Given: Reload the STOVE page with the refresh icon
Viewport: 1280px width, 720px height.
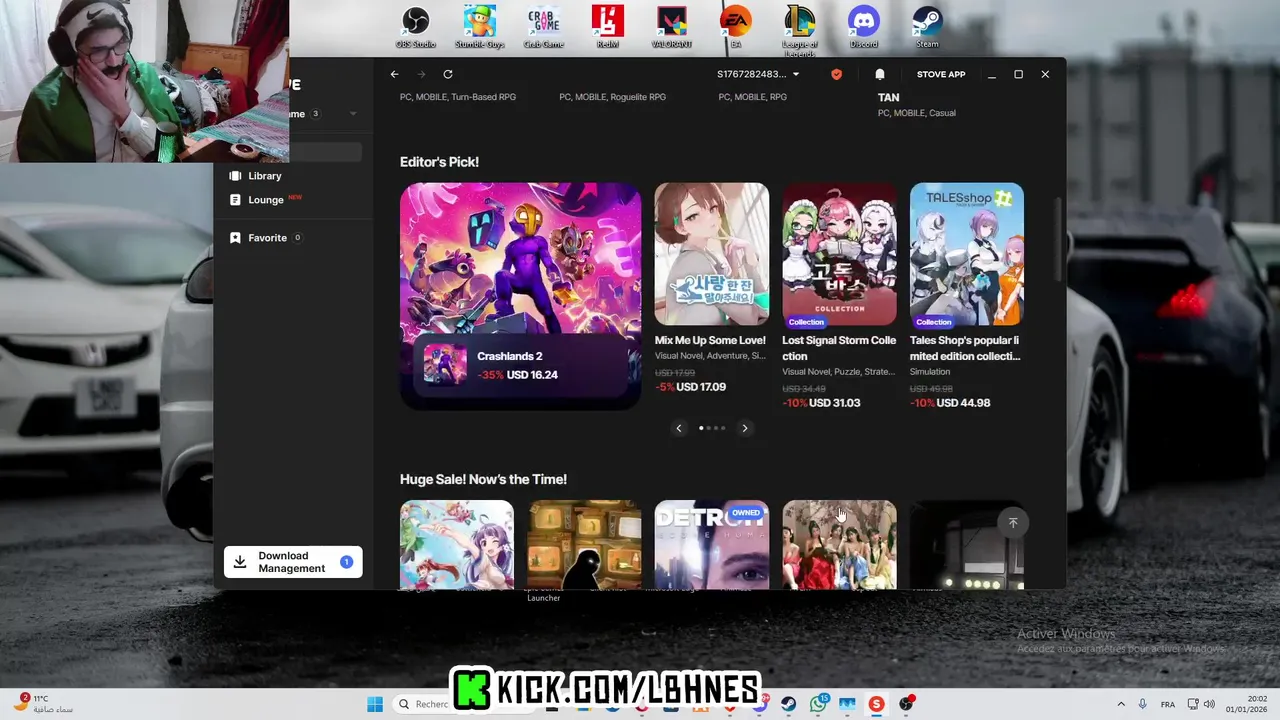Looking at the screenshot, I should coord(448,74).
